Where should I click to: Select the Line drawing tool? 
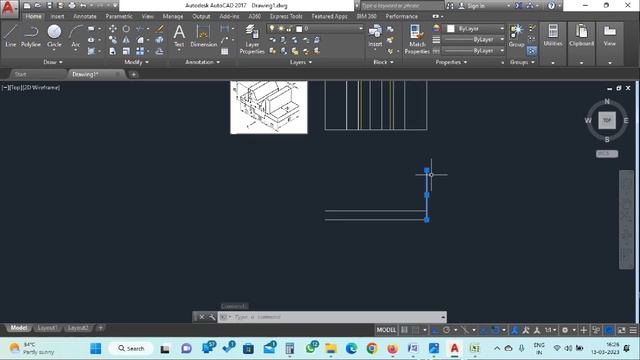[x=11, y=36]
